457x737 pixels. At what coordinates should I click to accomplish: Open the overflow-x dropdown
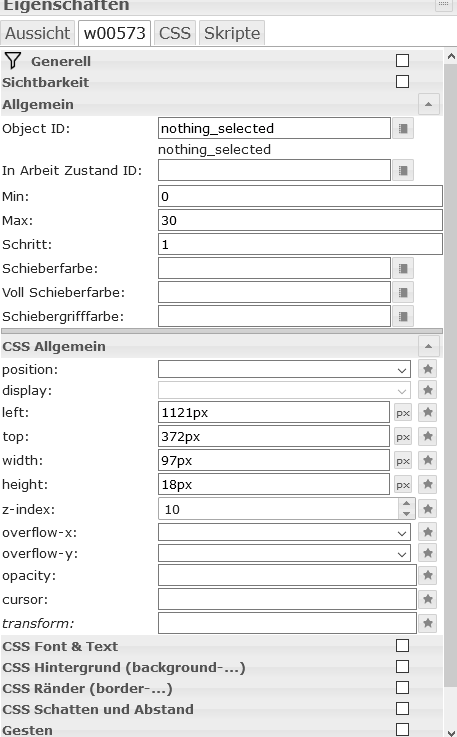(284, 533)
